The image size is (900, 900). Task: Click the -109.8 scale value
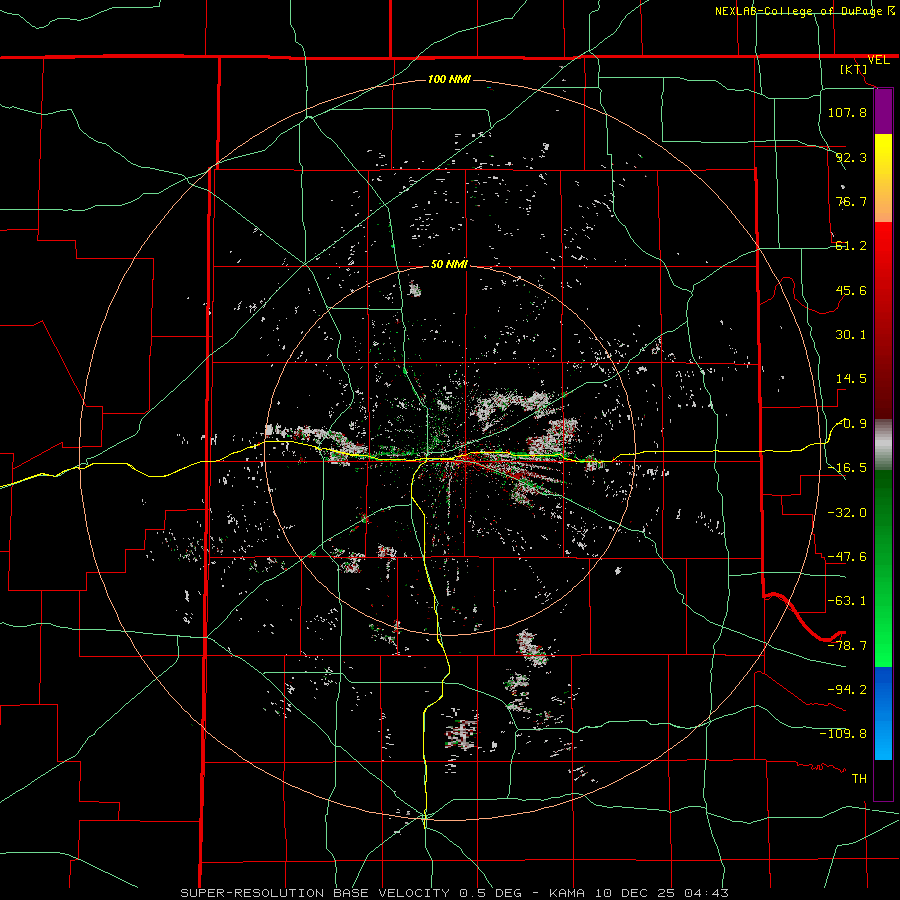click(843, 734)
